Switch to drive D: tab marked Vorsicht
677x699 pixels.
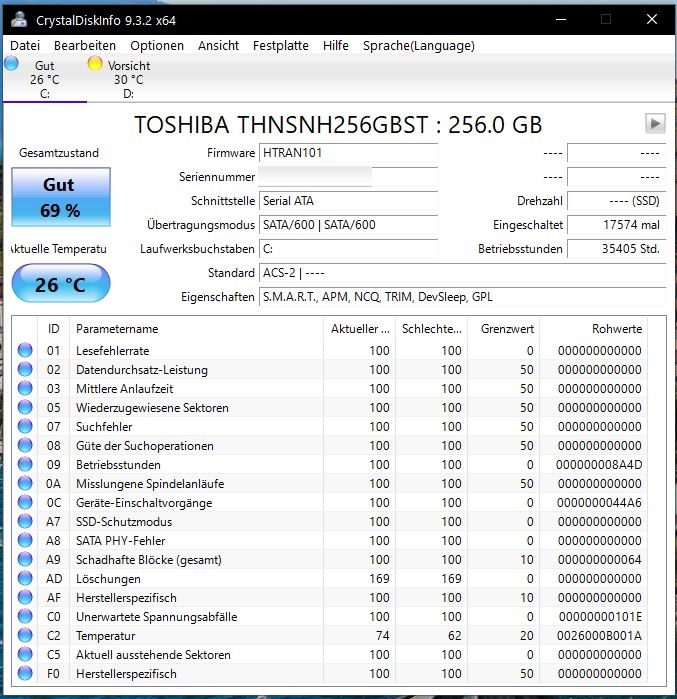point(128,79)
